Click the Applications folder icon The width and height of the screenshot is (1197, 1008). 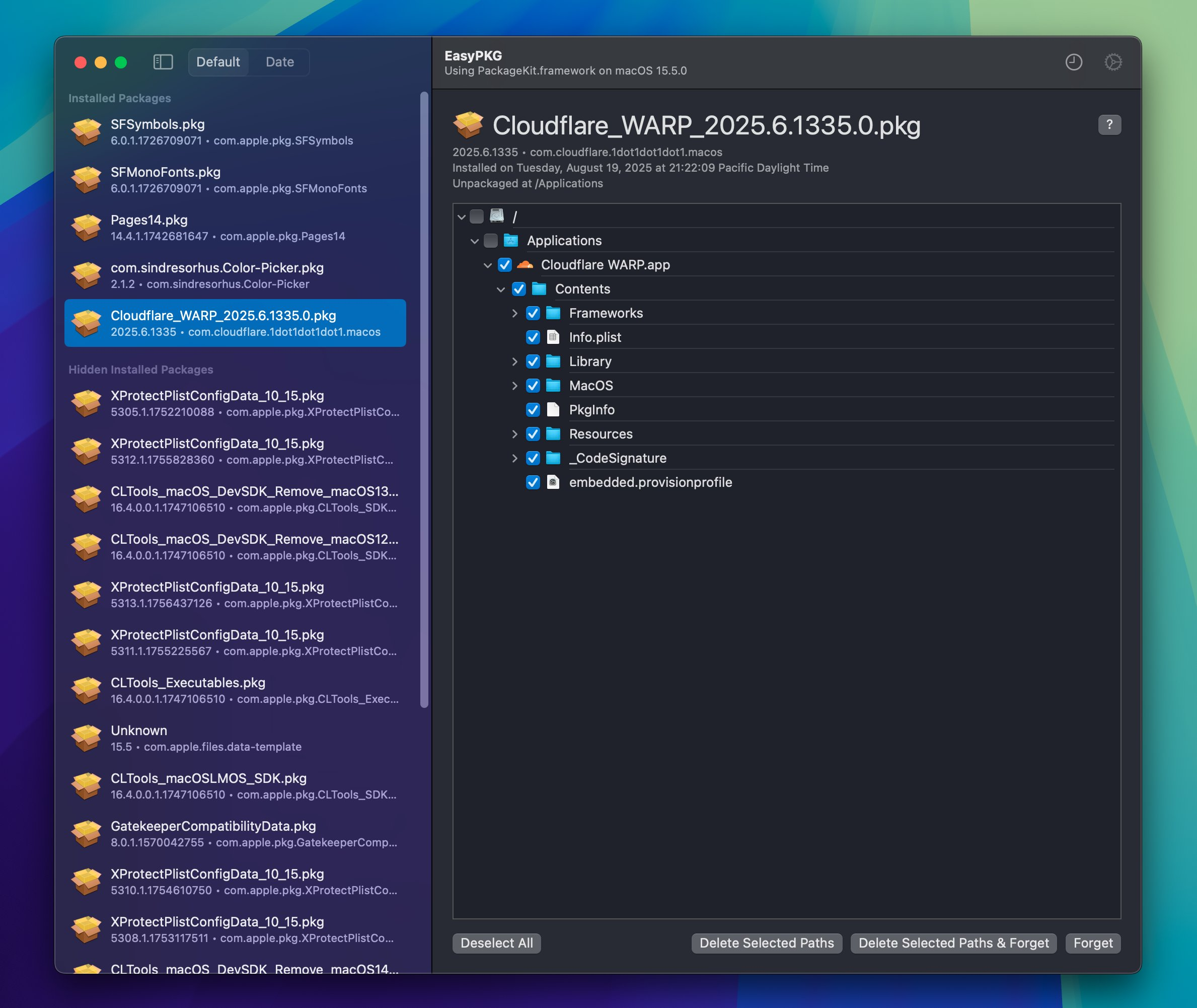(510, 241)
